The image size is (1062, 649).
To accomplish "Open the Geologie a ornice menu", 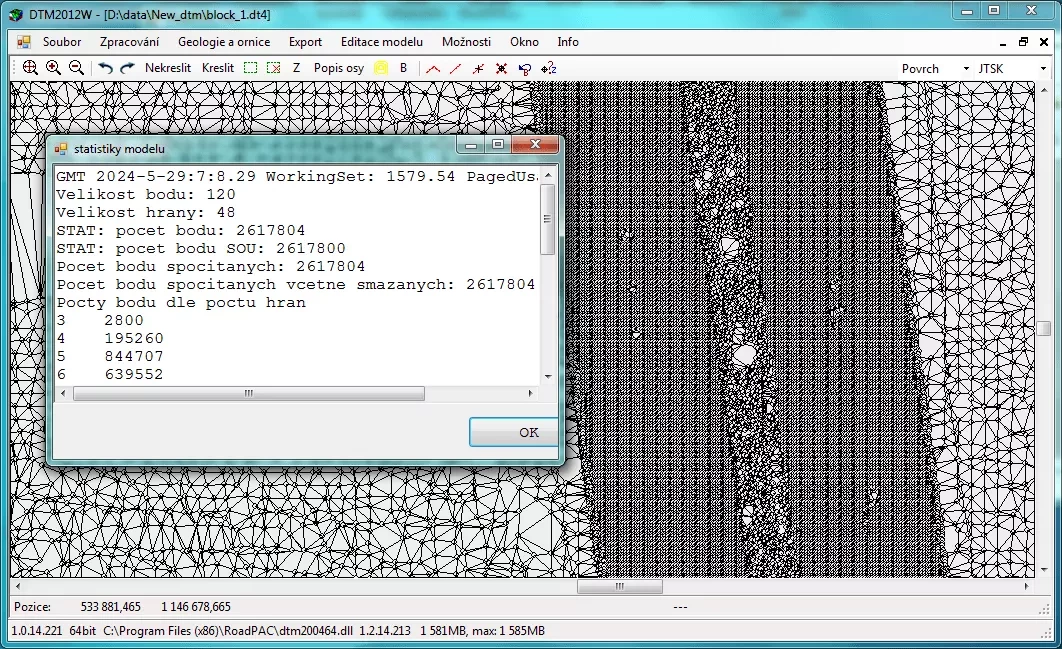I will click(224, 42).
